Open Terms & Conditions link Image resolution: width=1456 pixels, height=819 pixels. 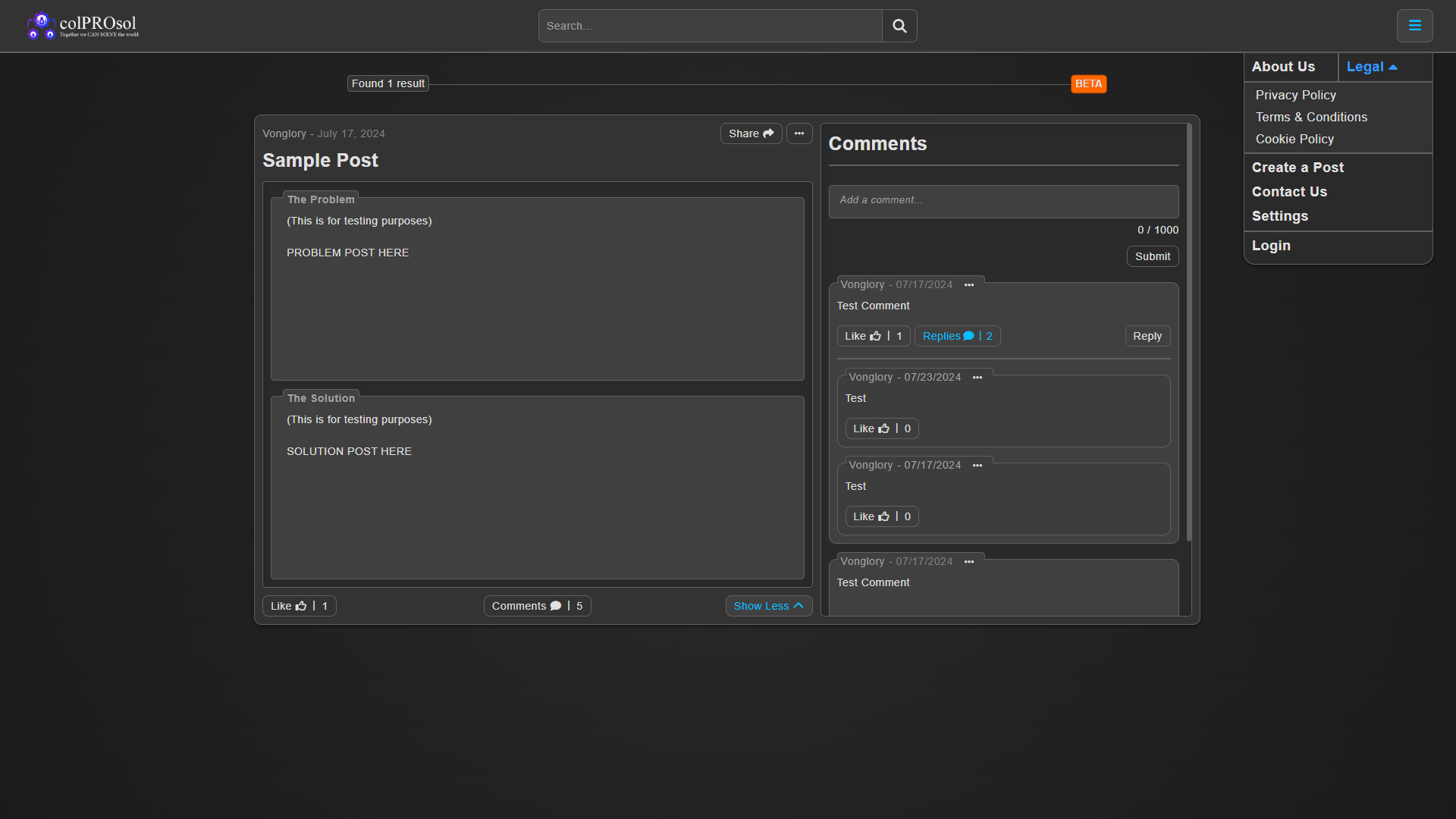1311,117
